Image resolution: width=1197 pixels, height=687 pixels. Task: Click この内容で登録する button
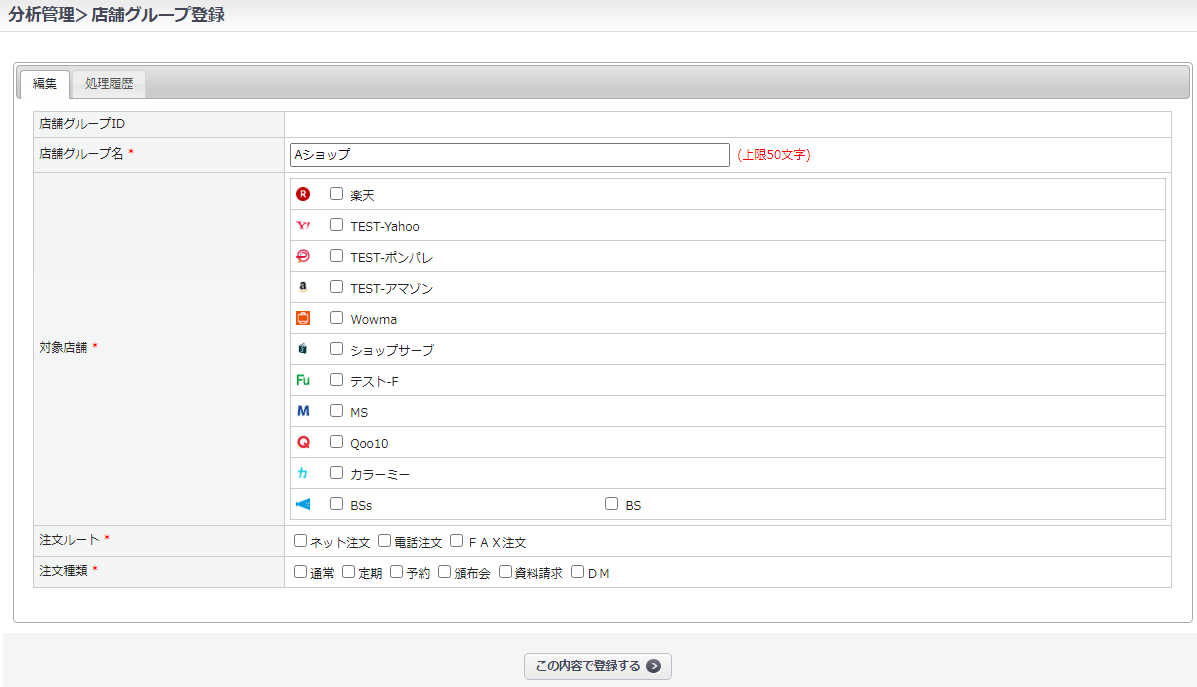click(x=598, y=666)
